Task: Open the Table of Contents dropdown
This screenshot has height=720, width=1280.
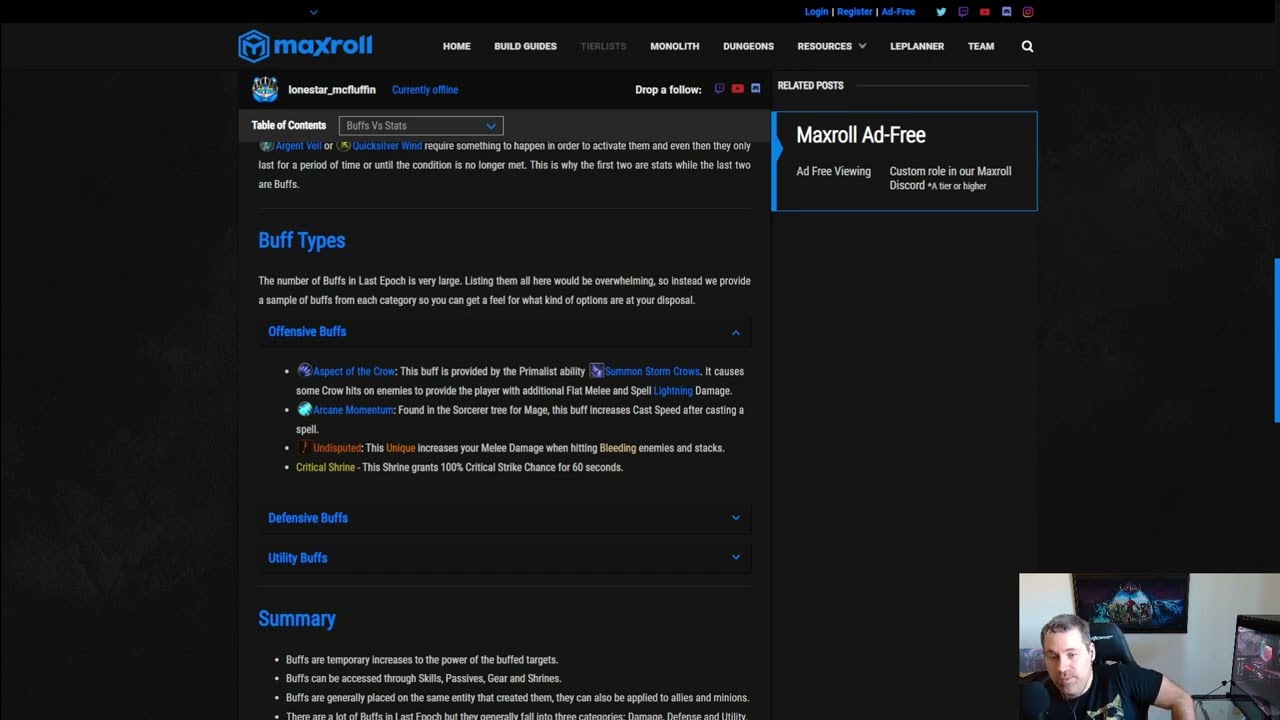Action: [x=421, y=125]
